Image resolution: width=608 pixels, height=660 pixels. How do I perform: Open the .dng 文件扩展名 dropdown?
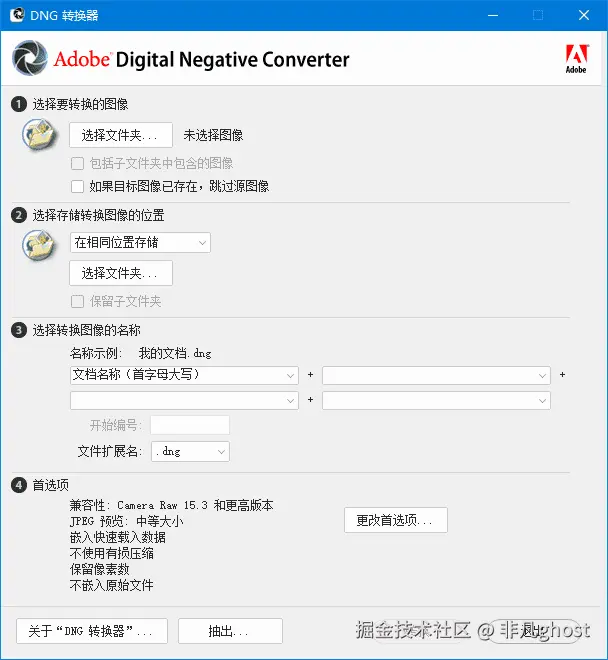[190, 452]
